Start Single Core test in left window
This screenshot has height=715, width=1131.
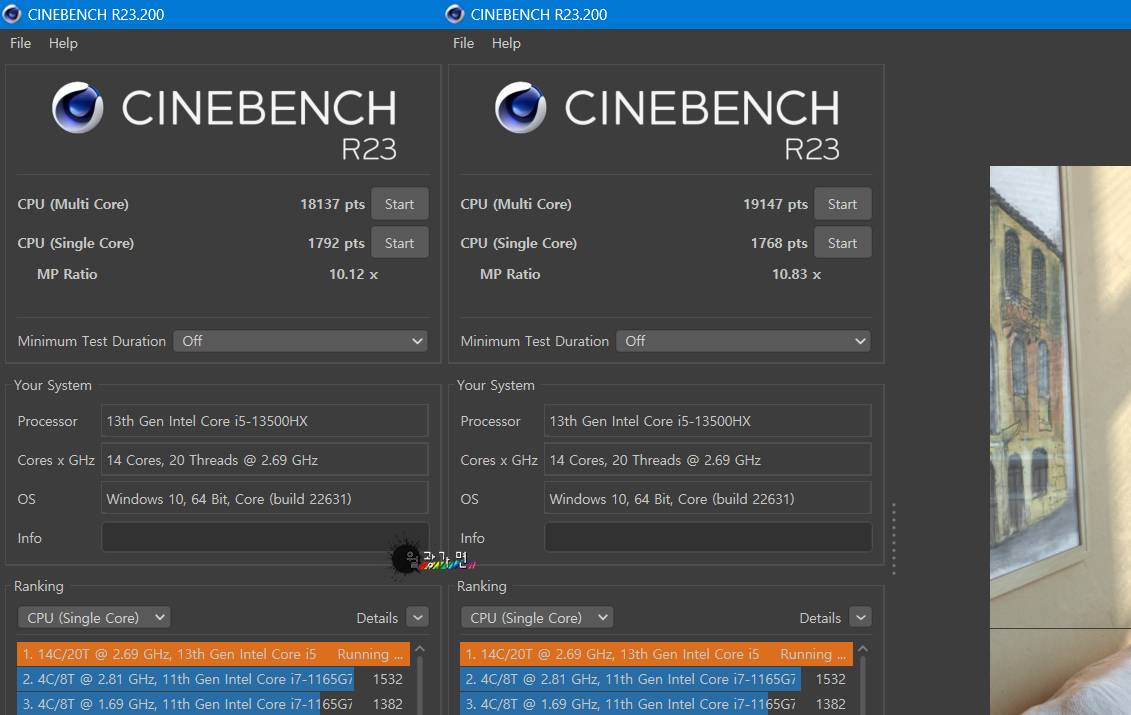pos(399,243)
